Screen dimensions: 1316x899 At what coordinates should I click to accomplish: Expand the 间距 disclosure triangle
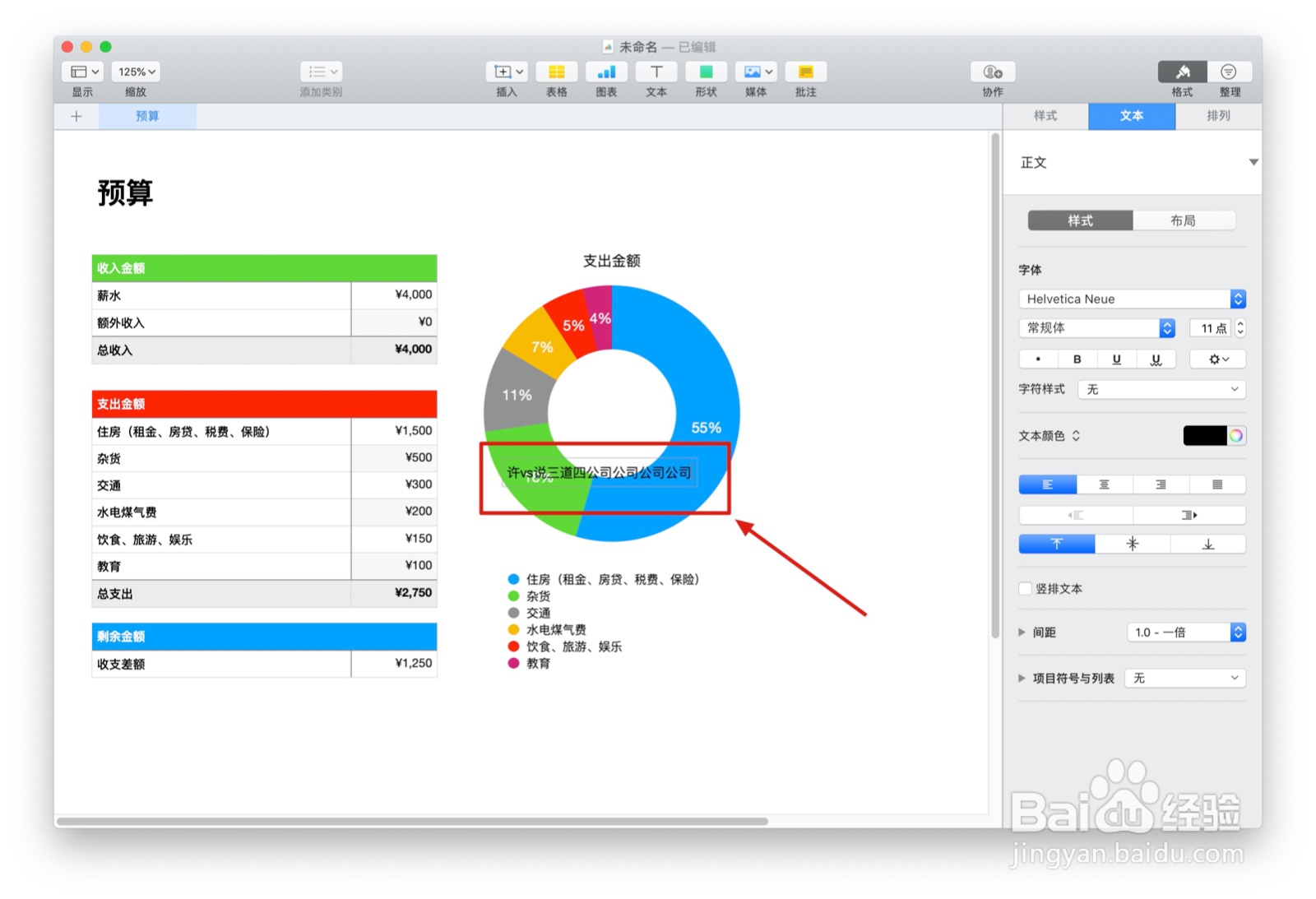(x=1022, y=633)
